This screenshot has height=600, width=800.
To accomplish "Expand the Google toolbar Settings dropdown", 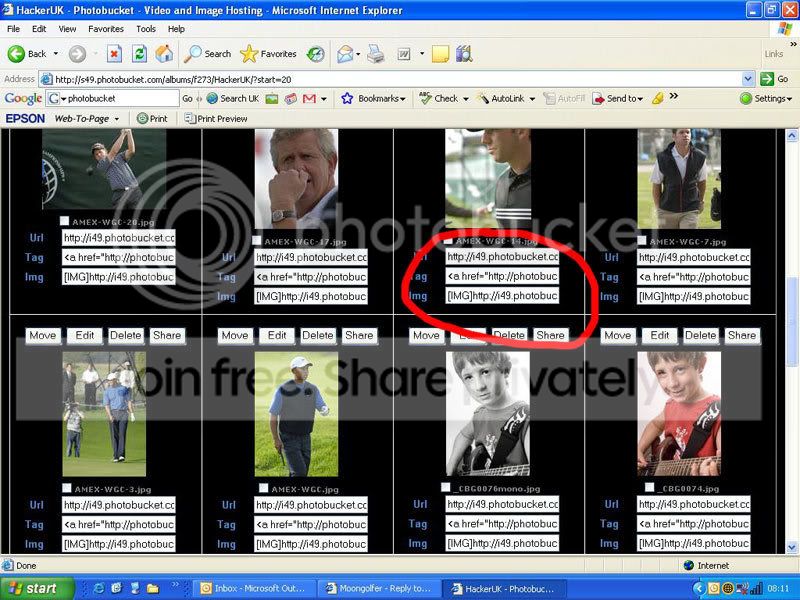I will [767, 98].
